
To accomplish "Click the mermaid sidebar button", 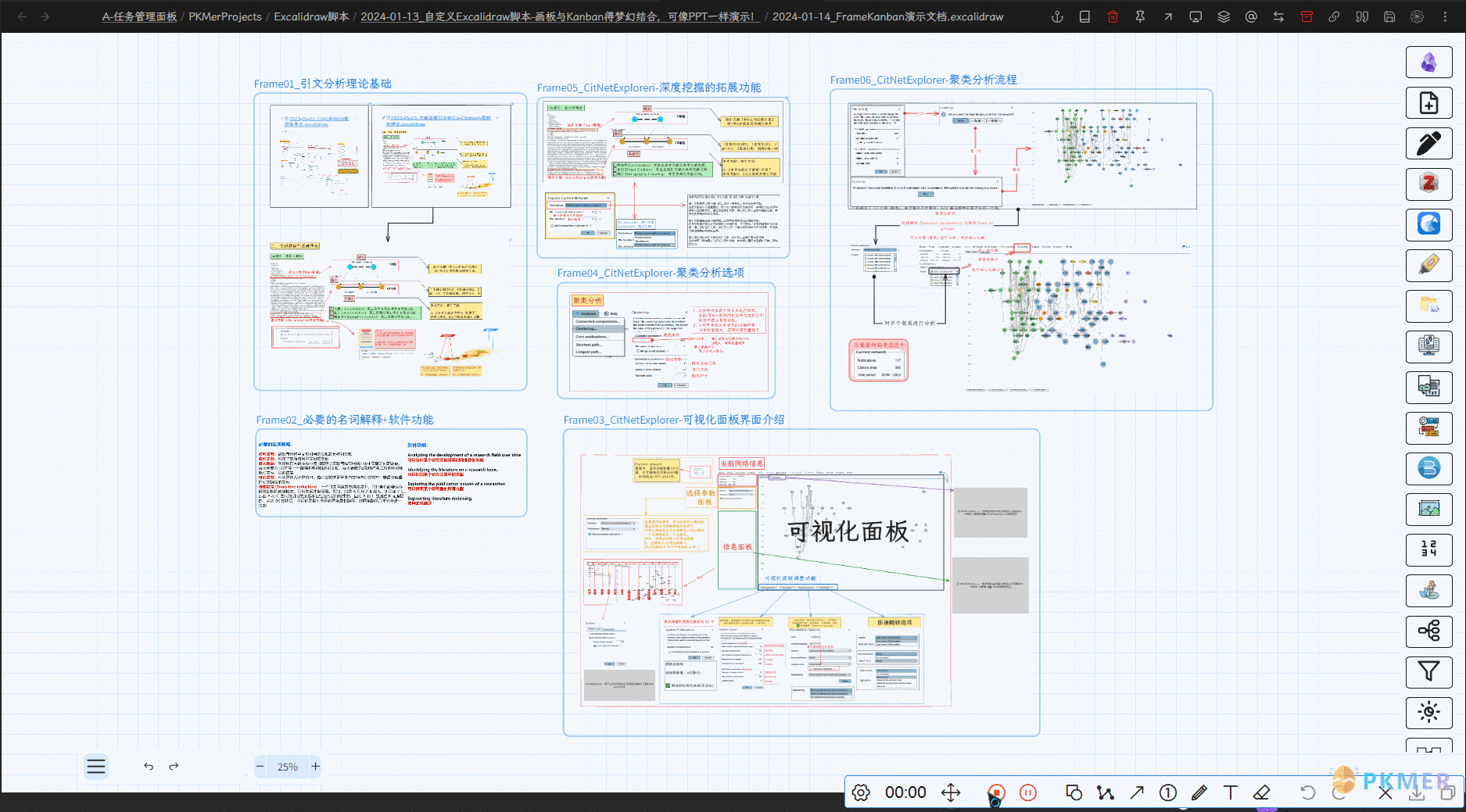I will tap(1429, 591).
